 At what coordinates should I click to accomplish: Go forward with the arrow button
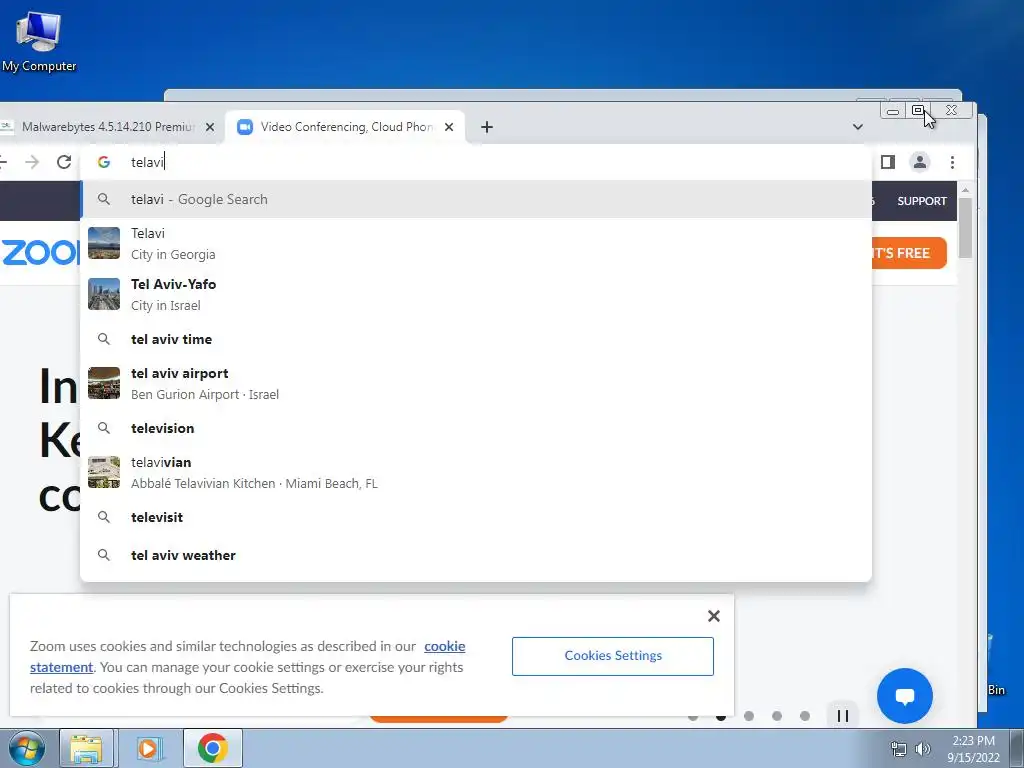click(32, 162)
